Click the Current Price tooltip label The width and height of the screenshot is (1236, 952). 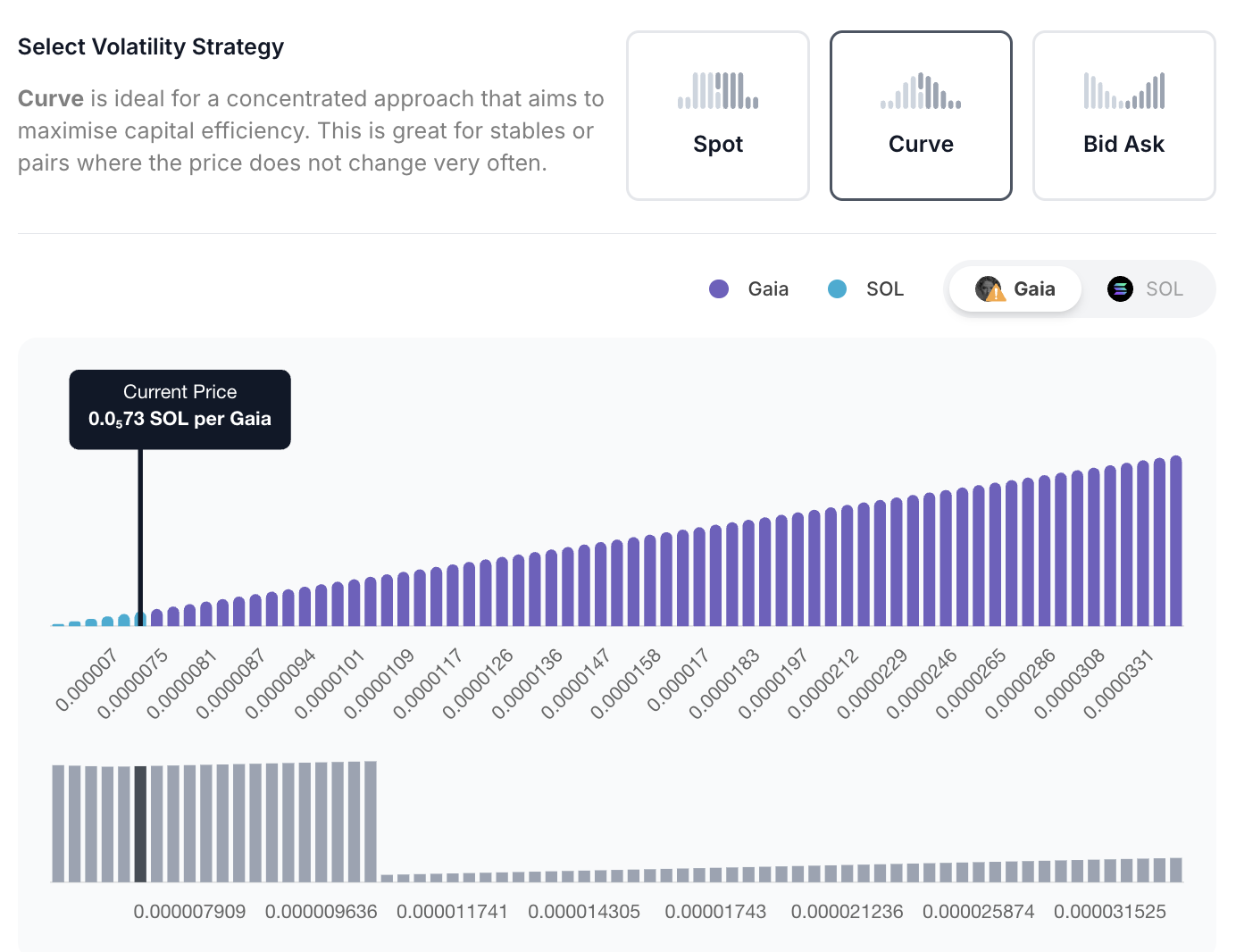point(180,392)
